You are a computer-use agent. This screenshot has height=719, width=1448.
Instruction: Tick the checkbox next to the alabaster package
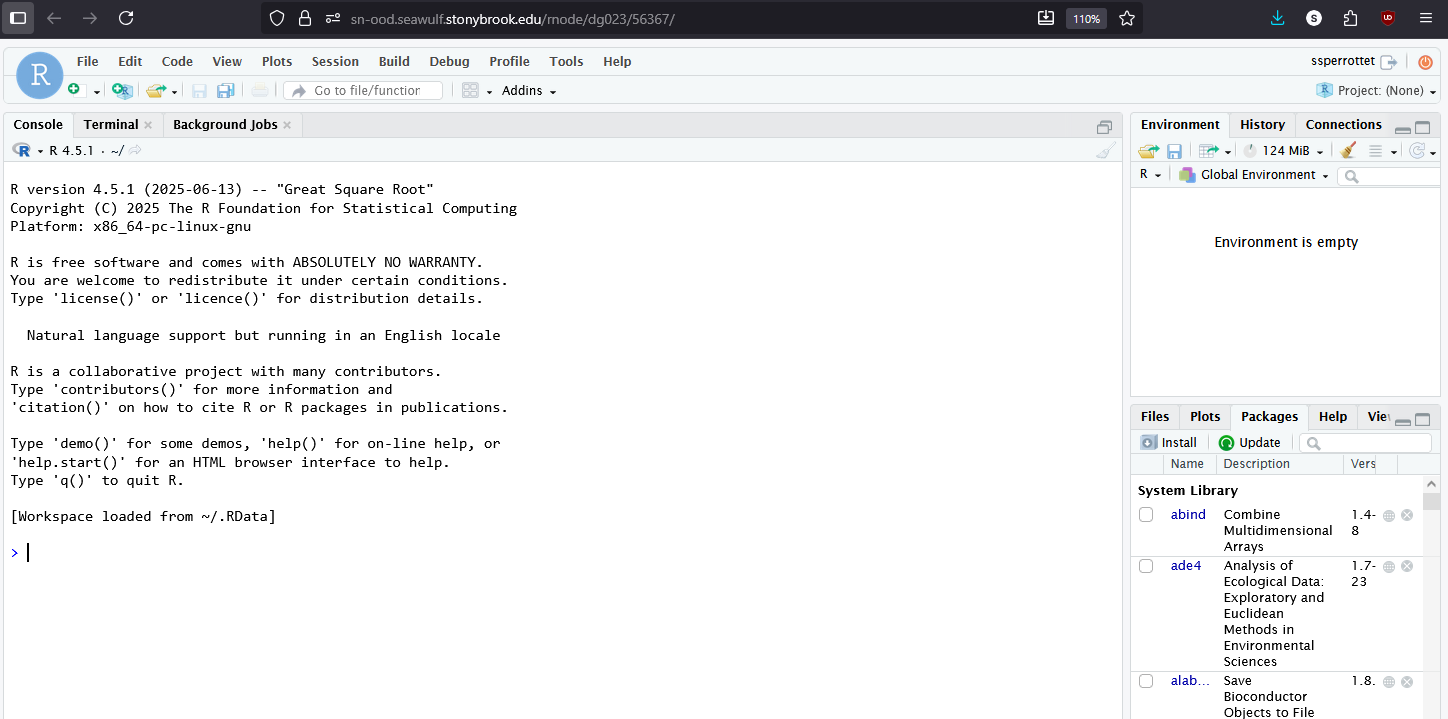(1145, 680)
